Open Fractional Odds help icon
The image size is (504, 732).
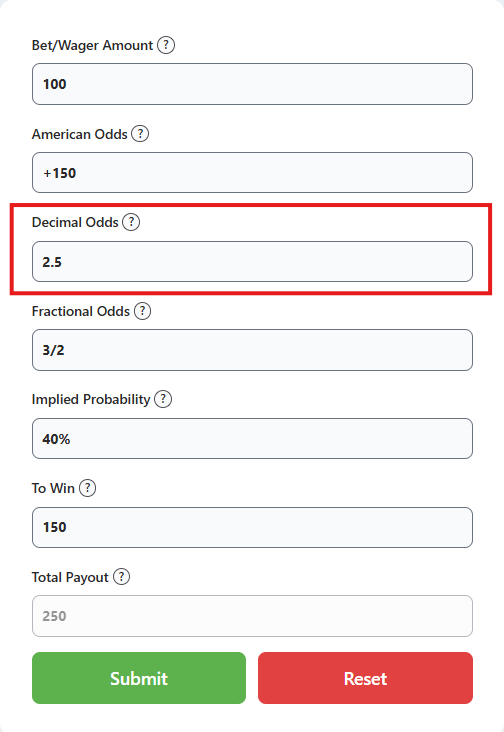[x=142, y=311]
